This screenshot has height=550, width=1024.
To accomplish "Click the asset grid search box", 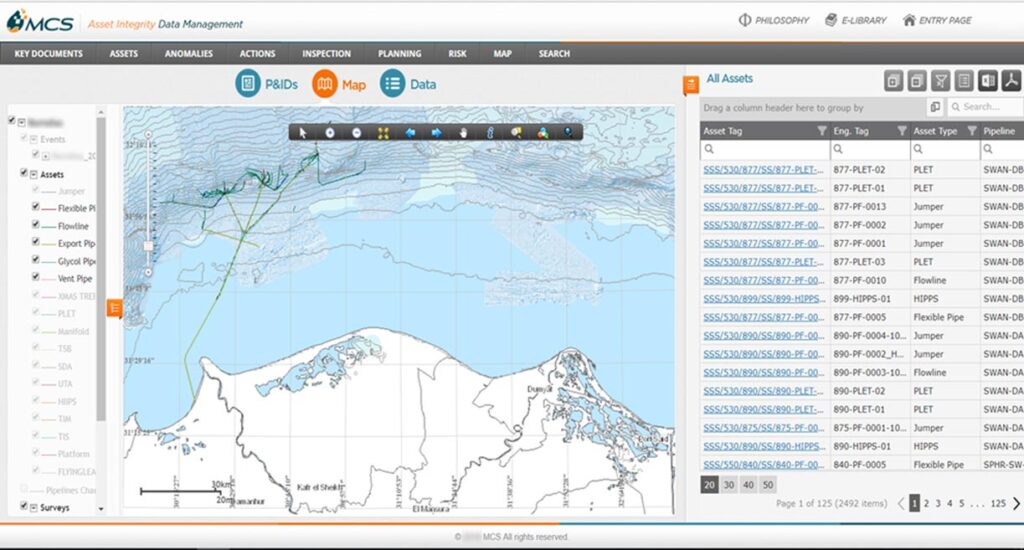I will pos(985,107).
